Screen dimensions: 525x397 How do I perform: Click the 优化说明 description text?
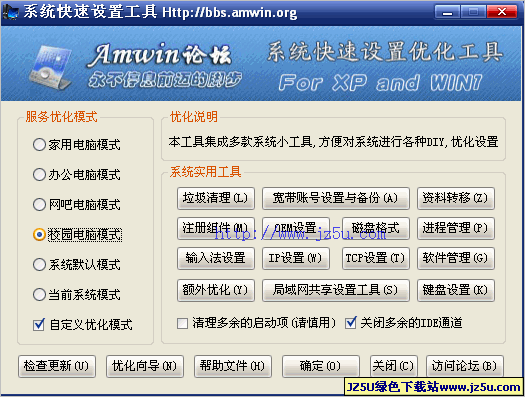click(x=333, y=142)
